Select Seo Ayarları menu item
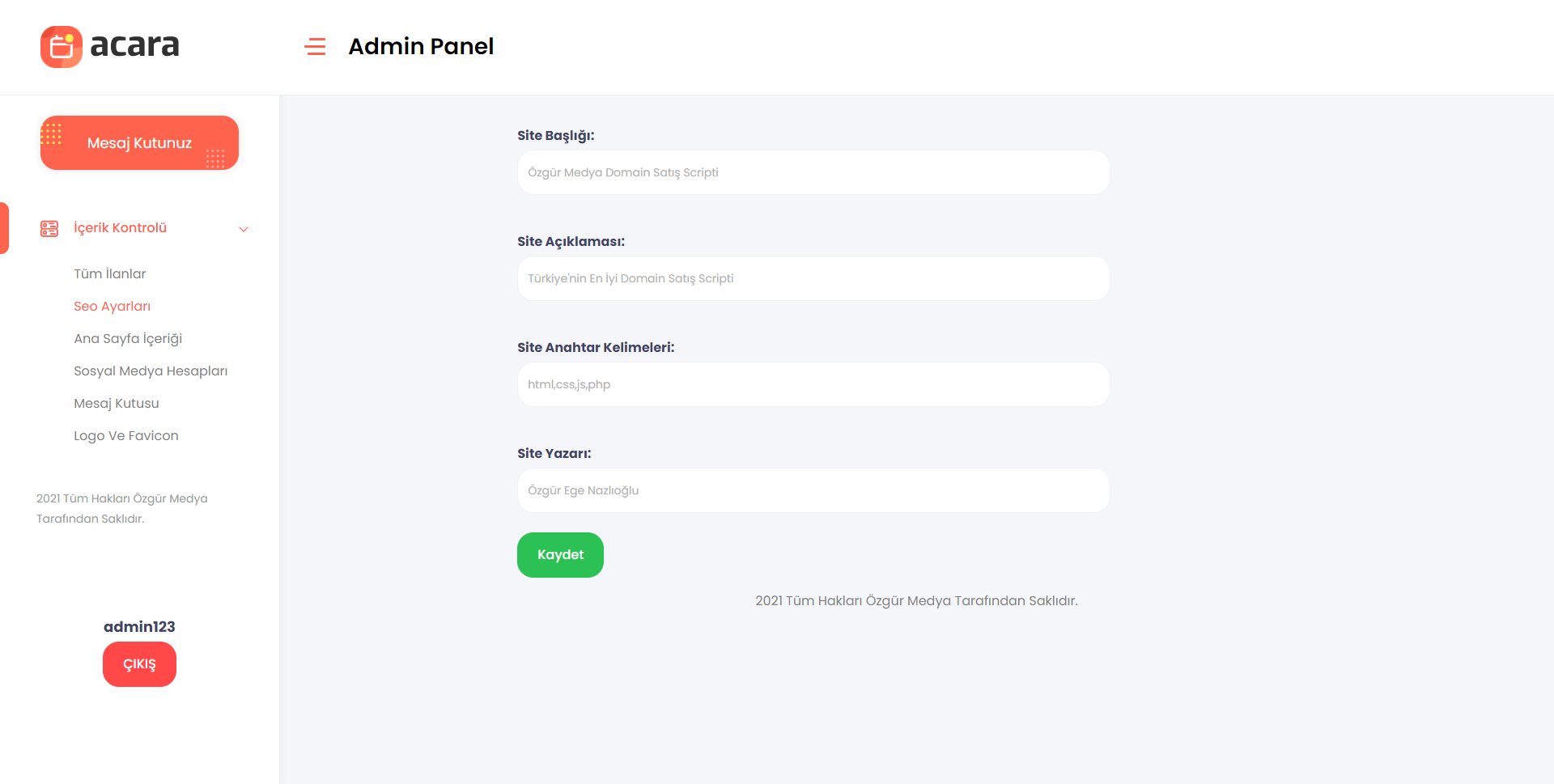This screenshot has height=784, width=1554. [x=113, y=306]
